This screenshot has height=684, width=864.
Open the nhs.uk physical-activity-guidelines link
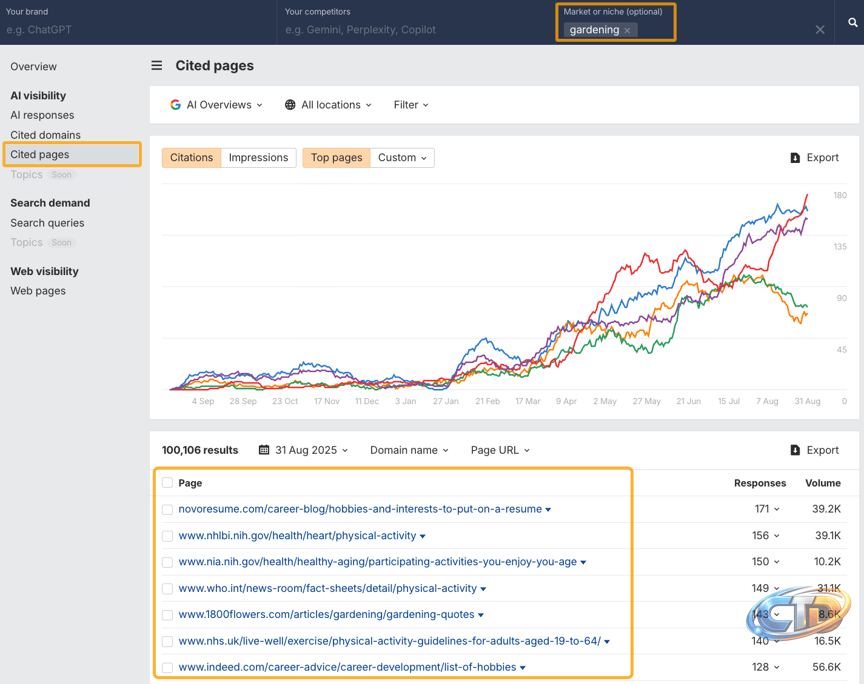[390, 641]
